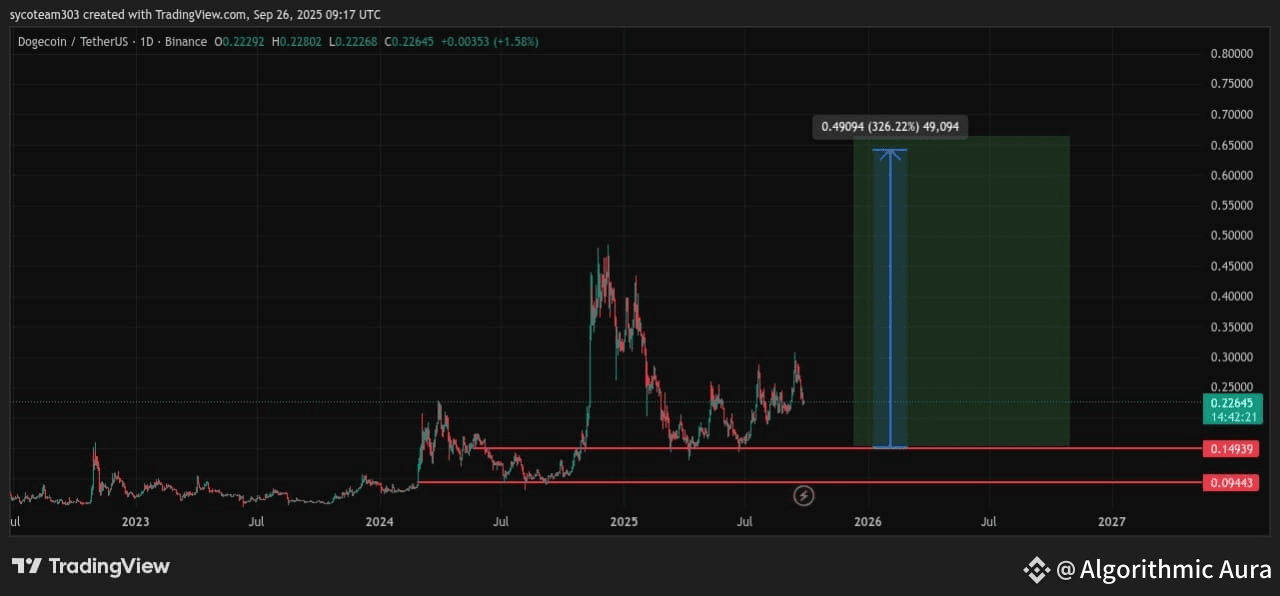The image size is (1280, 596).
Task: Select the red 0.14939 price line label
Action: 1231,448
